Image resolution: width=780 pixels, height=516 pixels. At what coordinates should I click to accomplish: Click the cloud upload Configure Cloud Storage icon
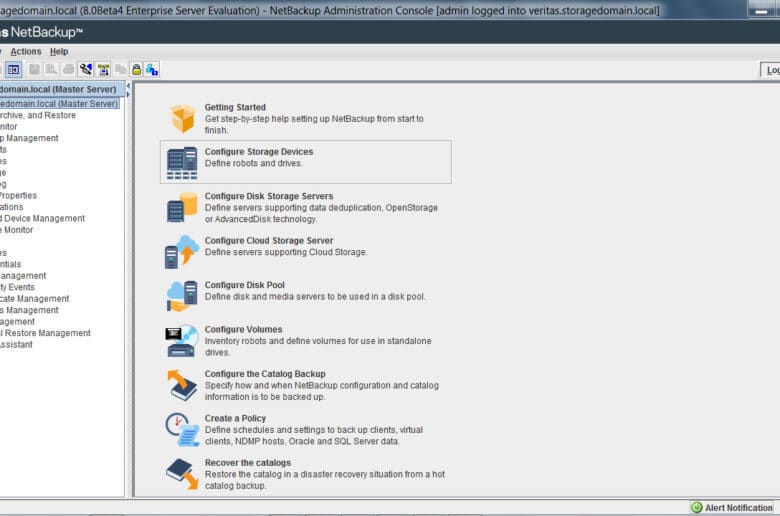pyautogui.click(x=182, y=252)
